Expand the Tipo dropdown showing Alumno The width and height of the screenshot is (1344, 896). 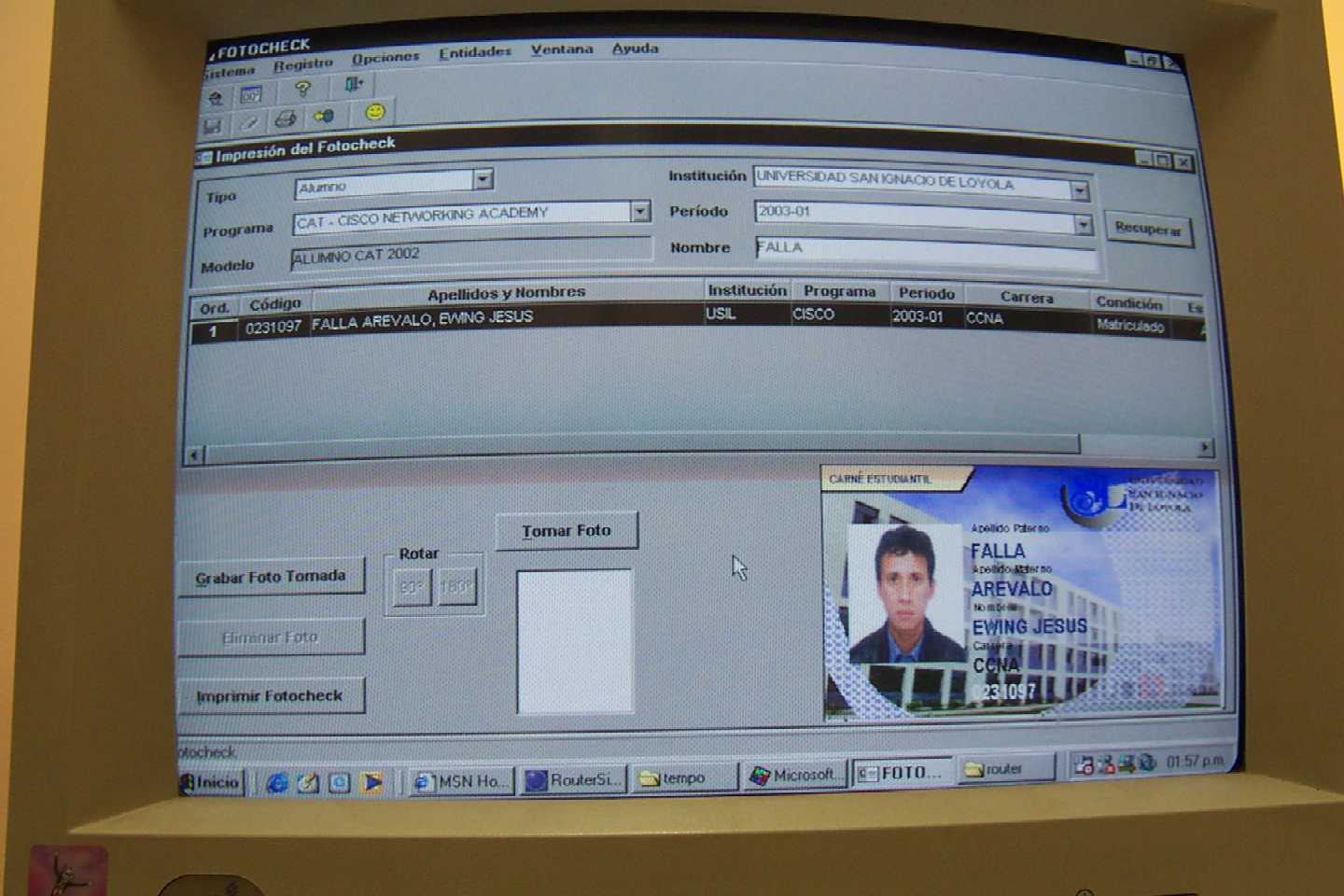(x=483, y=178)
